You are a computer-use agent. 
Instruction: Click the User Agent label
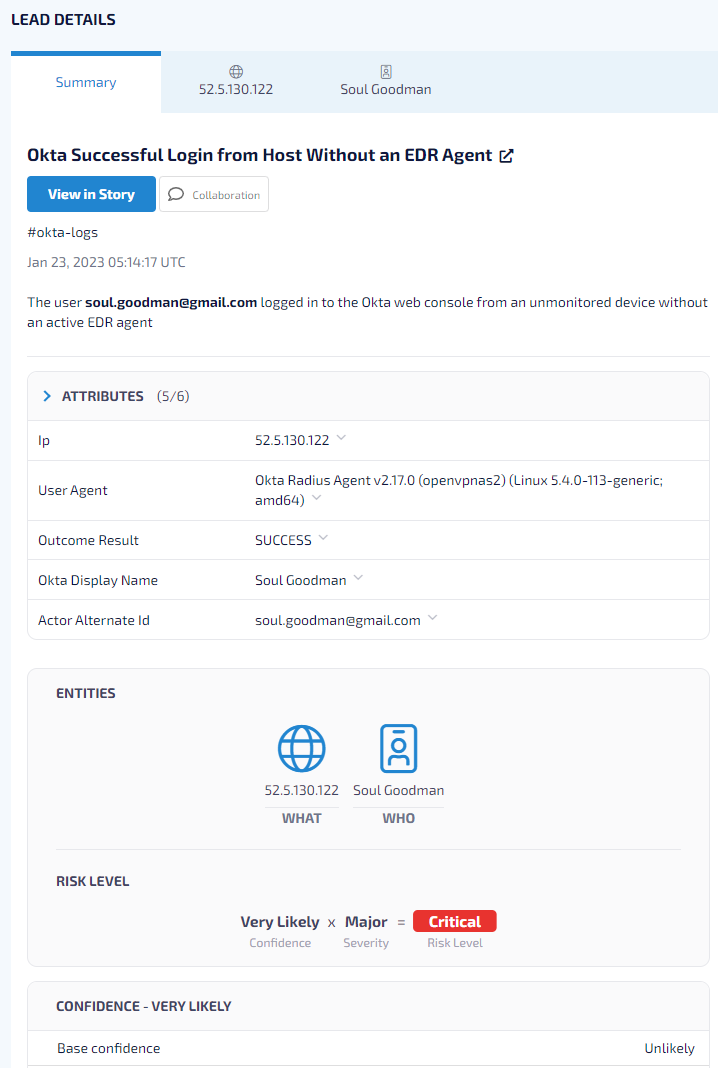coord(73,490)
